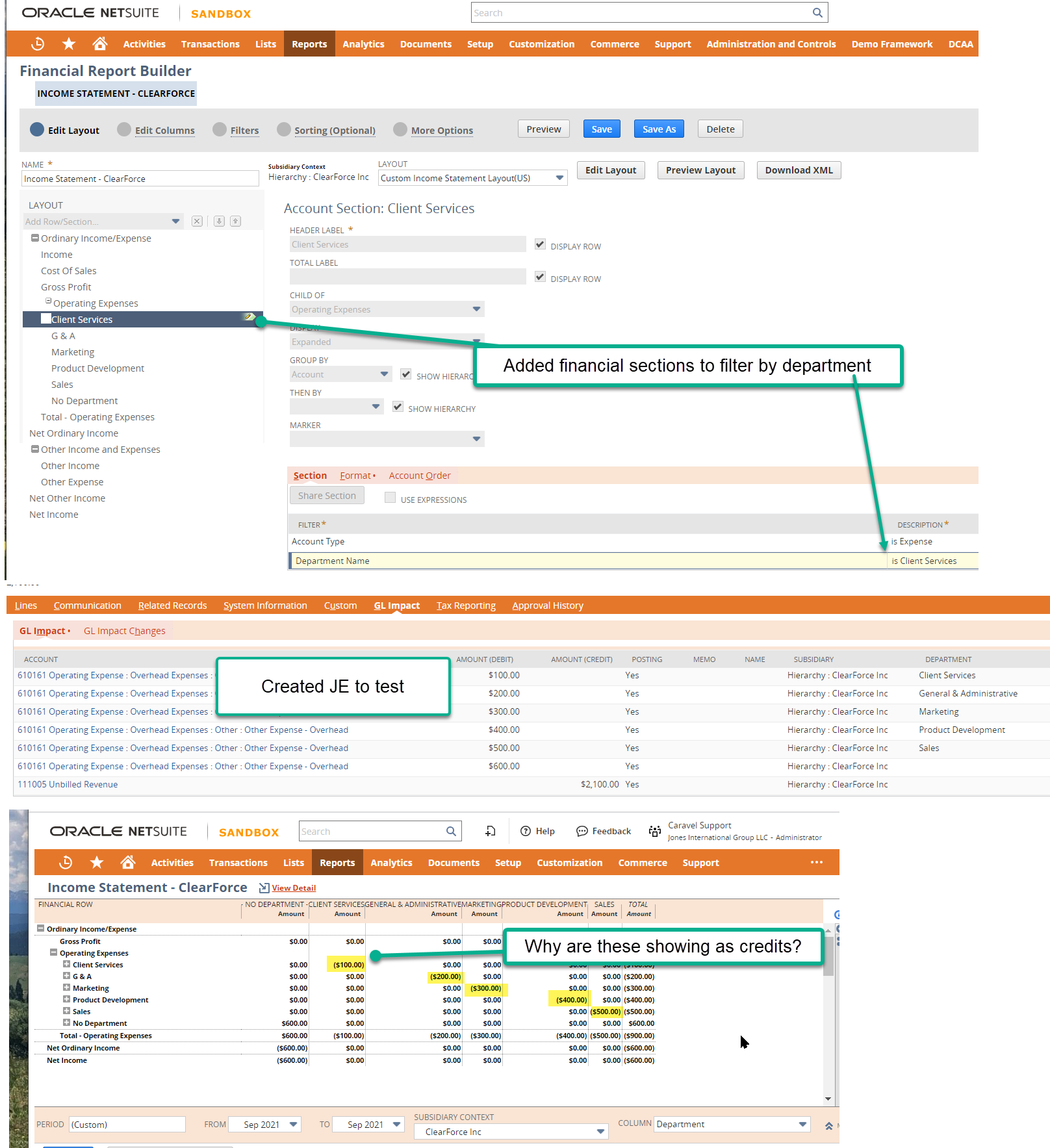This screenshot has width=1050, height=1148.
Task: Click search magnifier in Income Statement header
Action: click(x=452, y=831)
